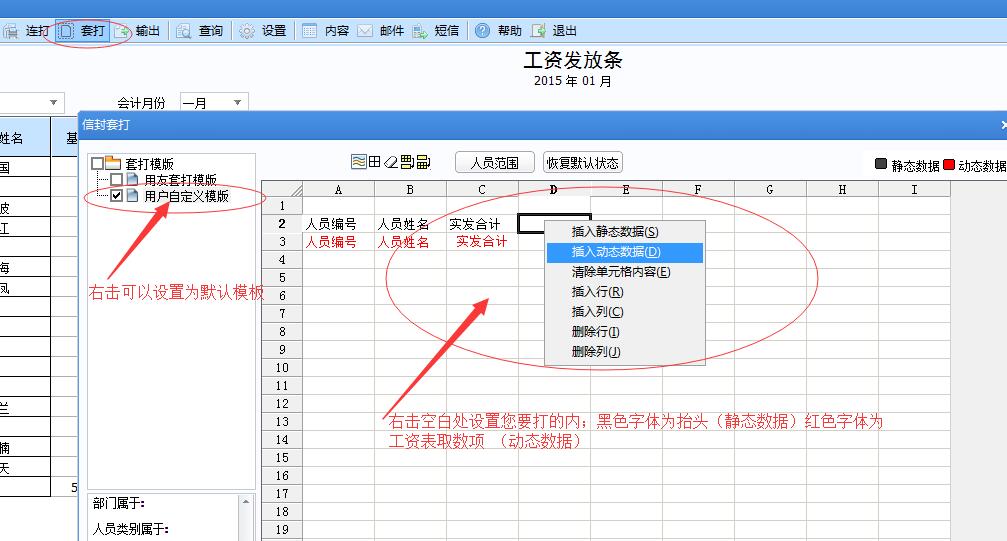Click the 邮件 mail icon
This screenshot has width=1007, height=541.
coord(366,31)
